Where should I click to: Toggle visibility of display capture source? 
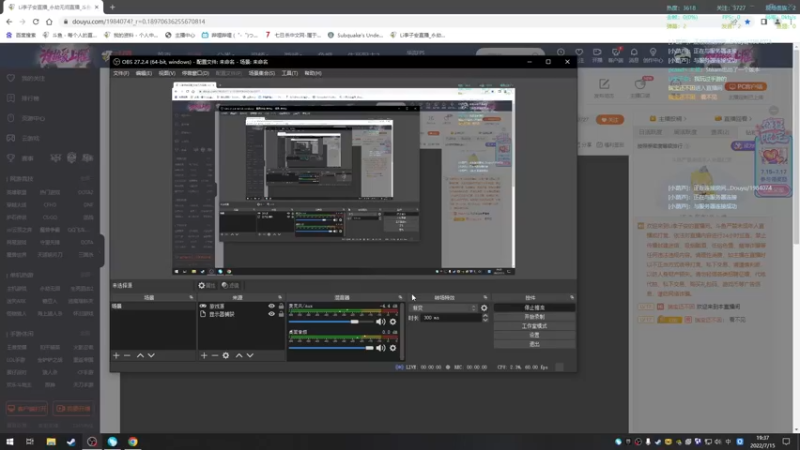pos(271,314)
